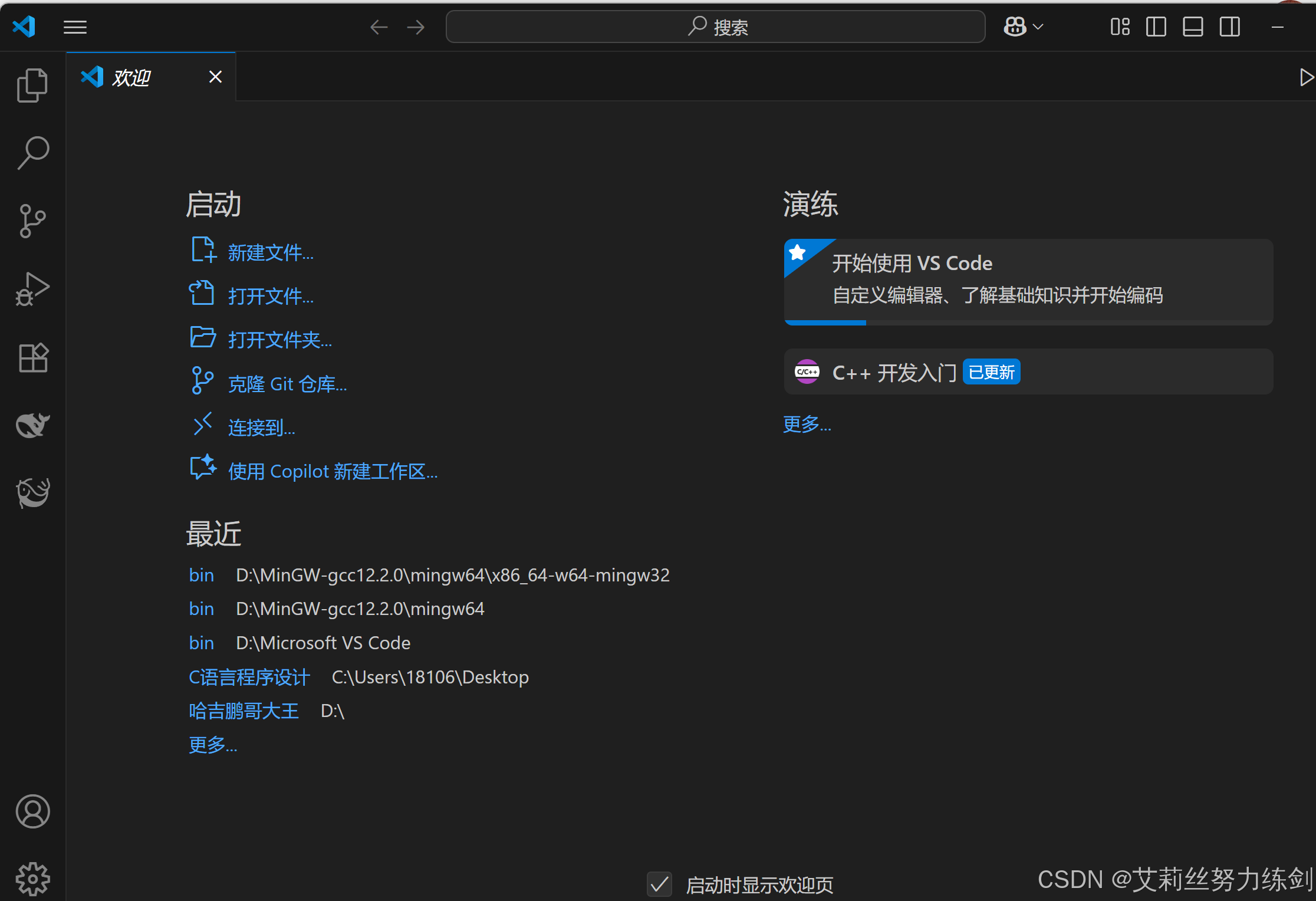The image size is (1316, 901).
Task: Expand the Copilot dropdown chevron
Action: pyautogui.click(x=1039, y=27)
